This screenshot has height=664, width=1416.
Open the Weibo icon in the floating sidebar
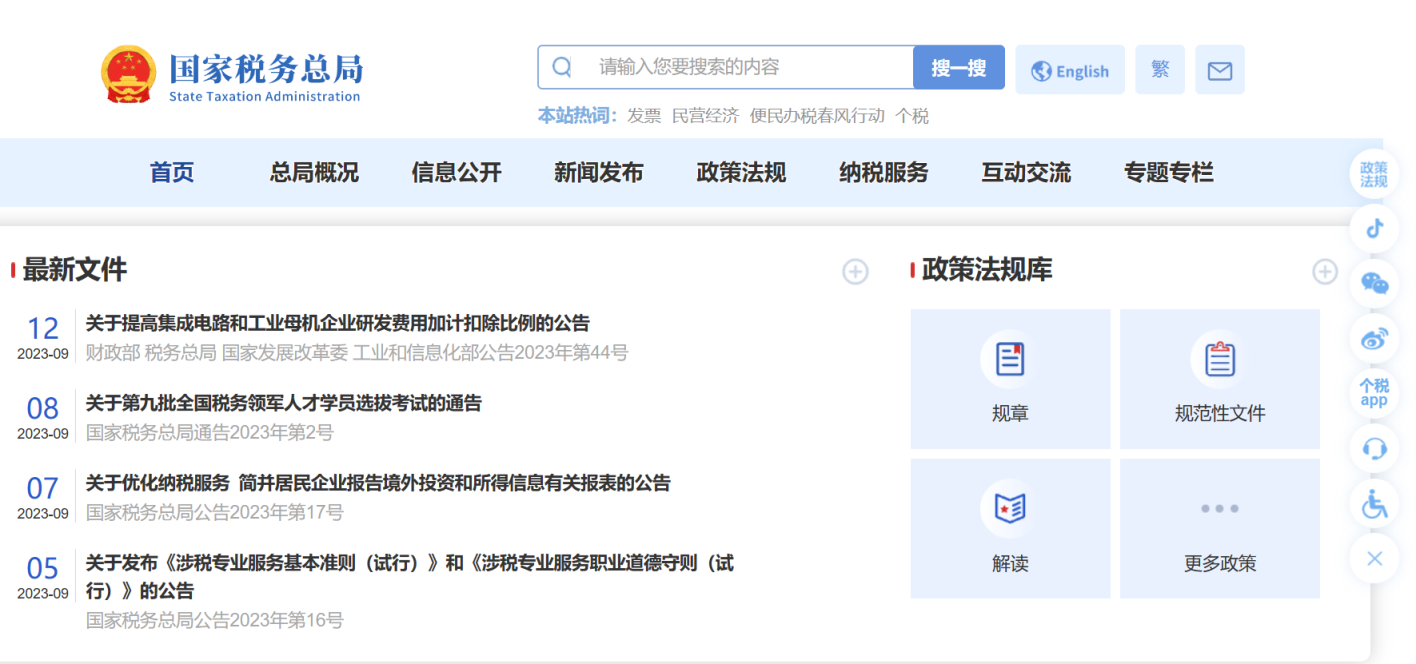(1373, 339)
